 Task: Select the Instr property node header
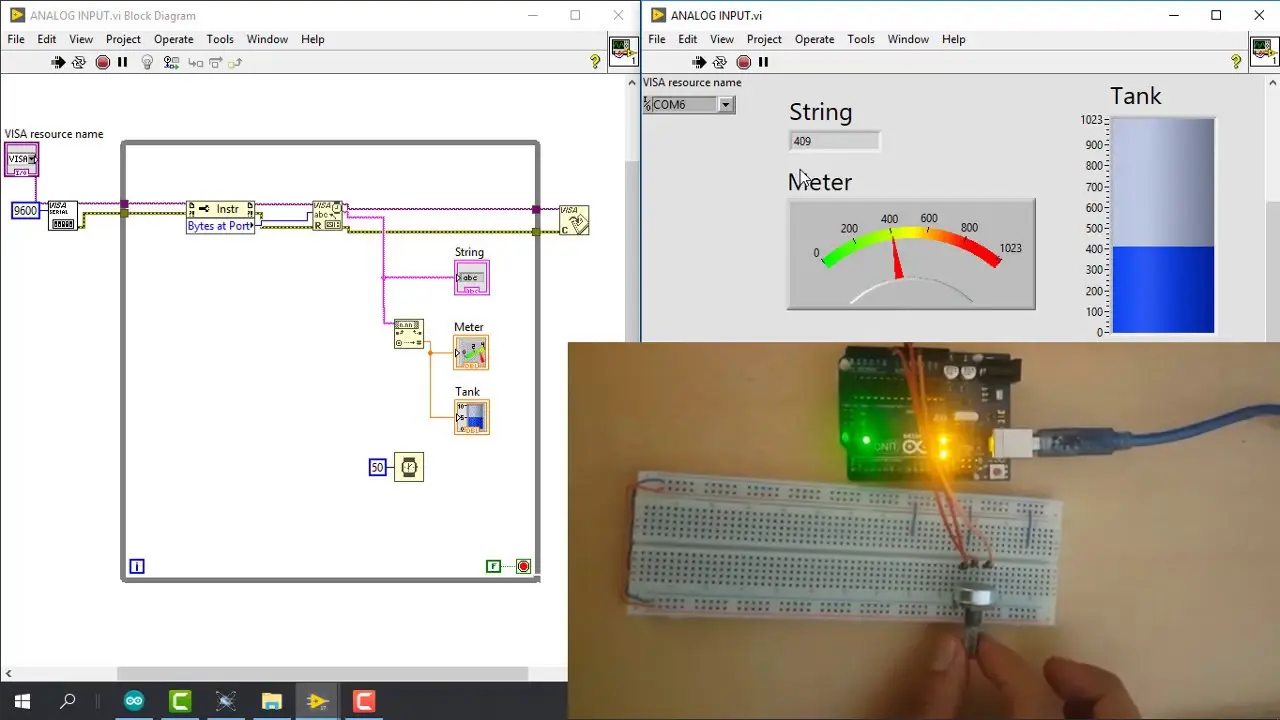(x=221, y=209)
